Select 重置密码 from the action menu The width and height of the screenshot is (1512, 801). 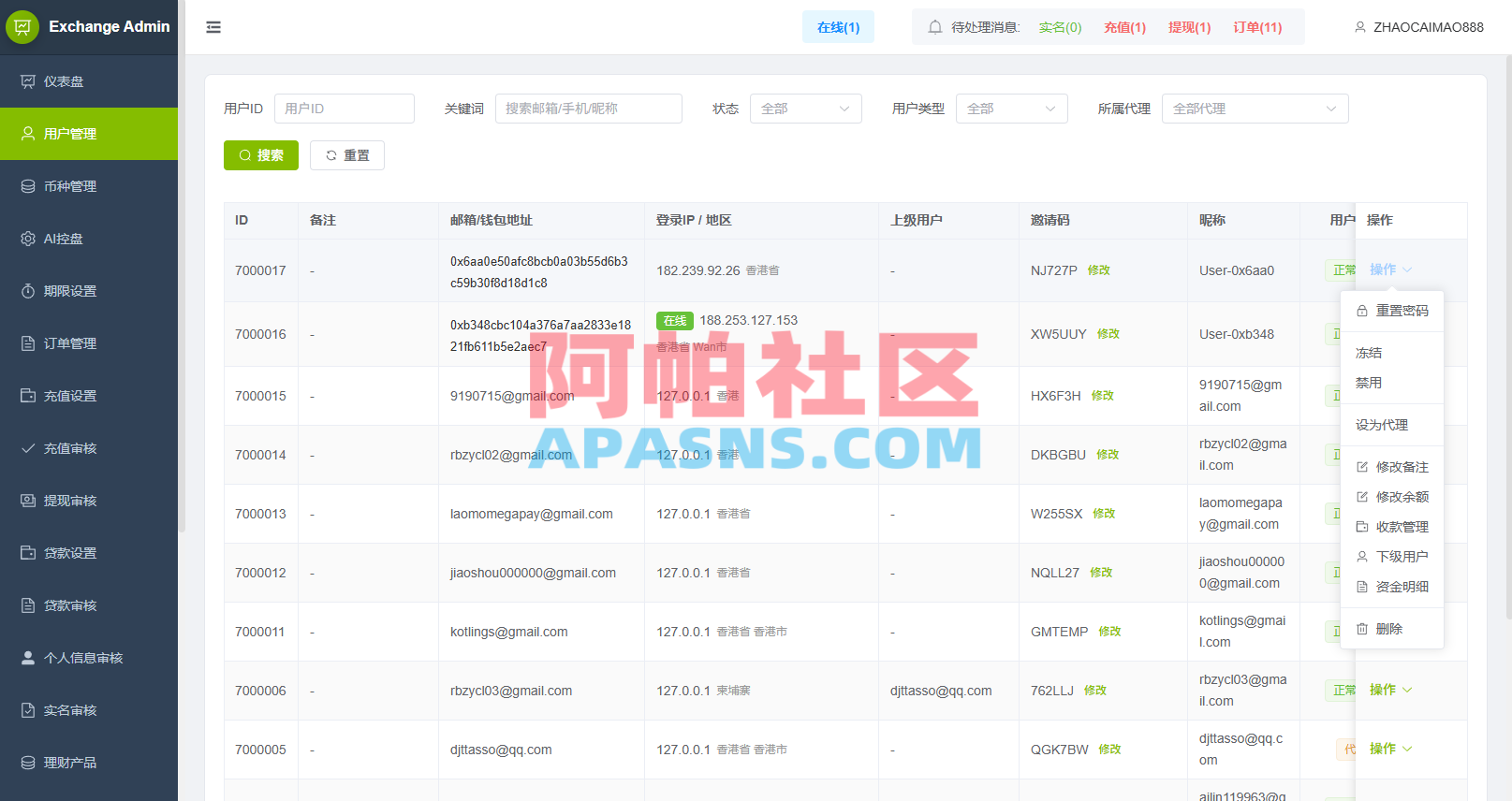(x=1392, y=311)
